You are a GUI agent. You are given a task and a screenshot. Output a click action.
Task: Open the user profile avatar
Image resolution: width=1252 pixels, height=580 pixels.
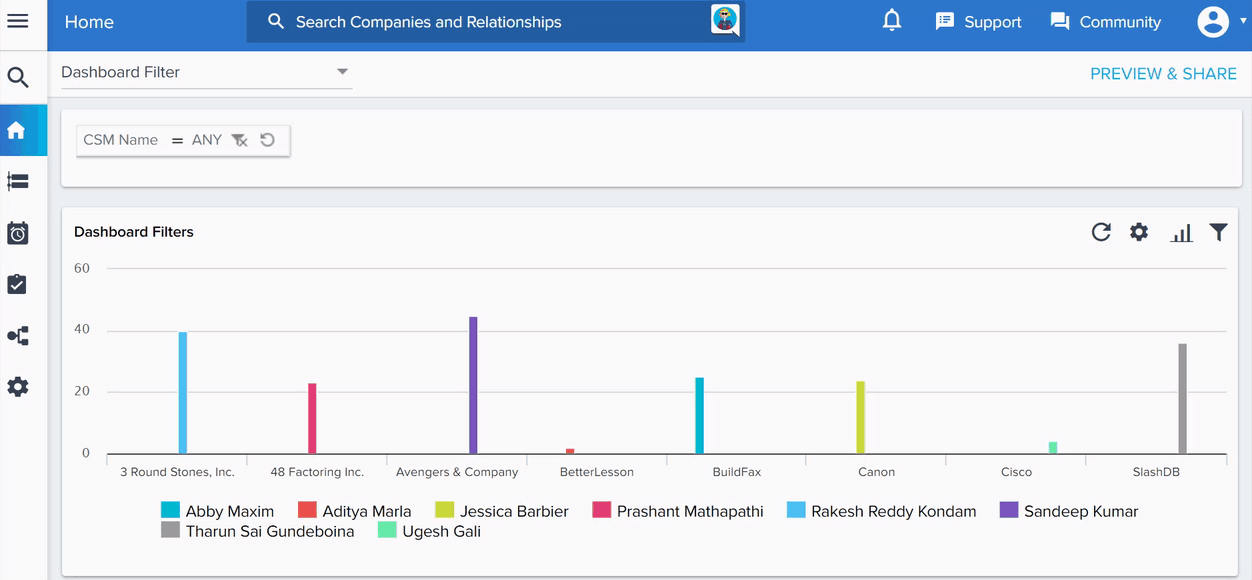(x=1213, y=21)
